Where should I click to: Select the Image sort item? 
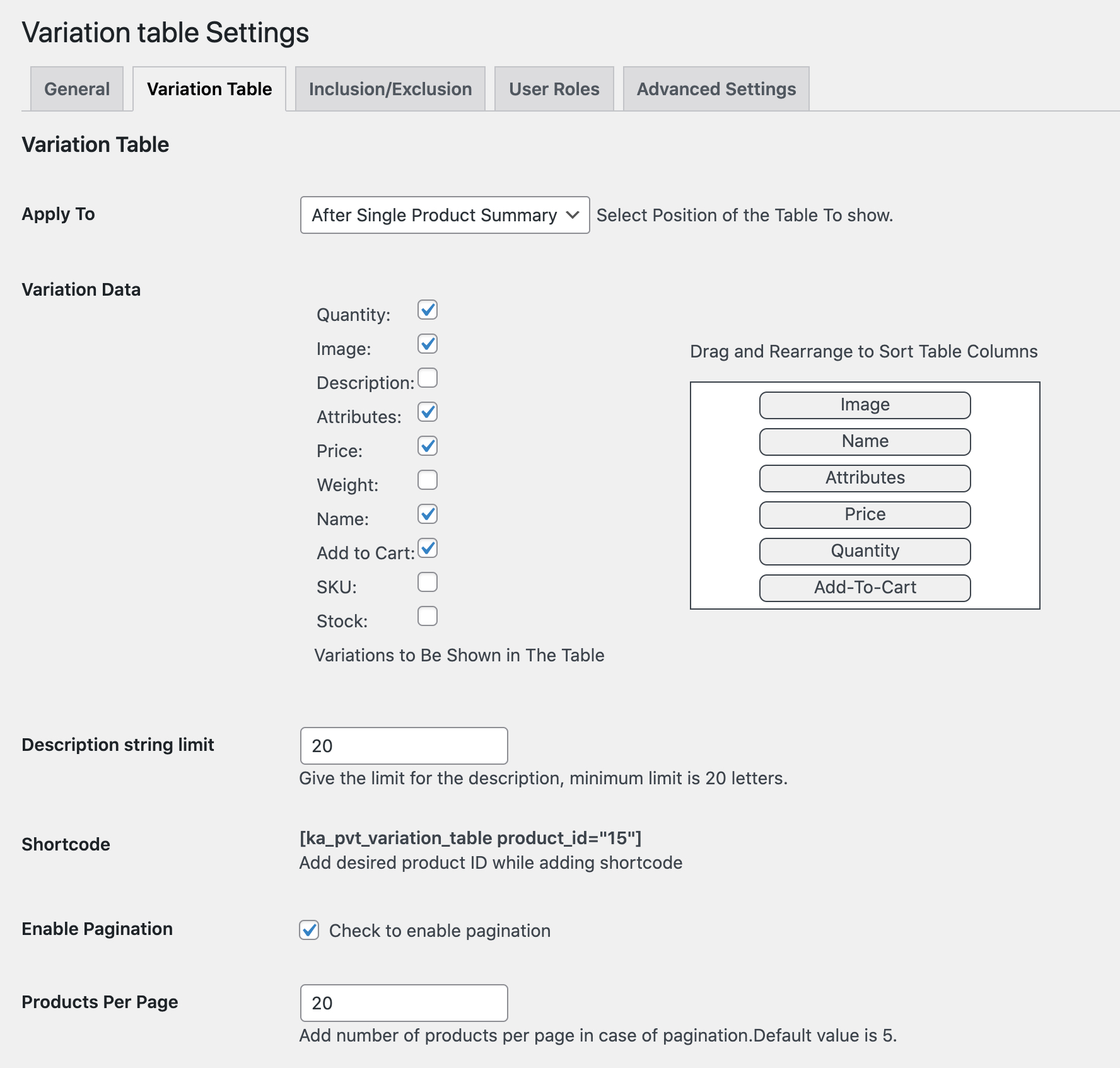(x=865, y=405)
